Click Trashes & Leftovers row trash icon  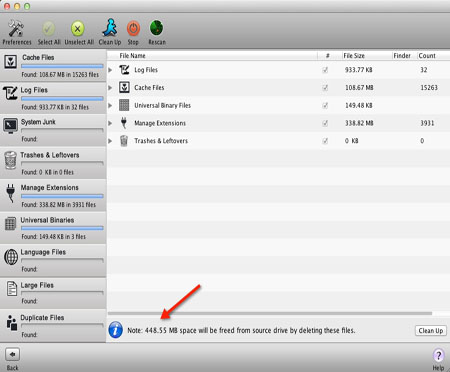click(124, 141)
